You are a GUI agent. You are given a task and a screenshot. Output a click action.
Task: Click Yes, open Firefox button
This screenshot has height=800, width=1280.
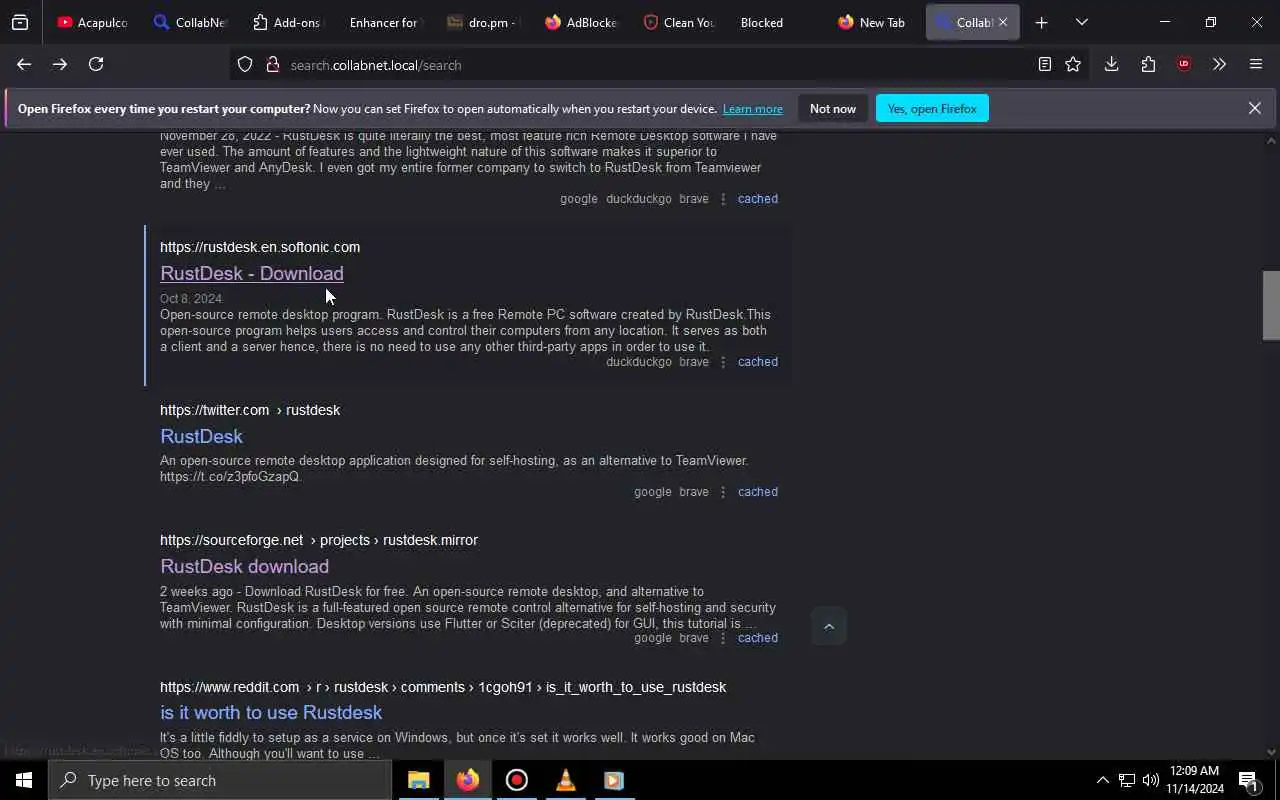coord(932,108)
